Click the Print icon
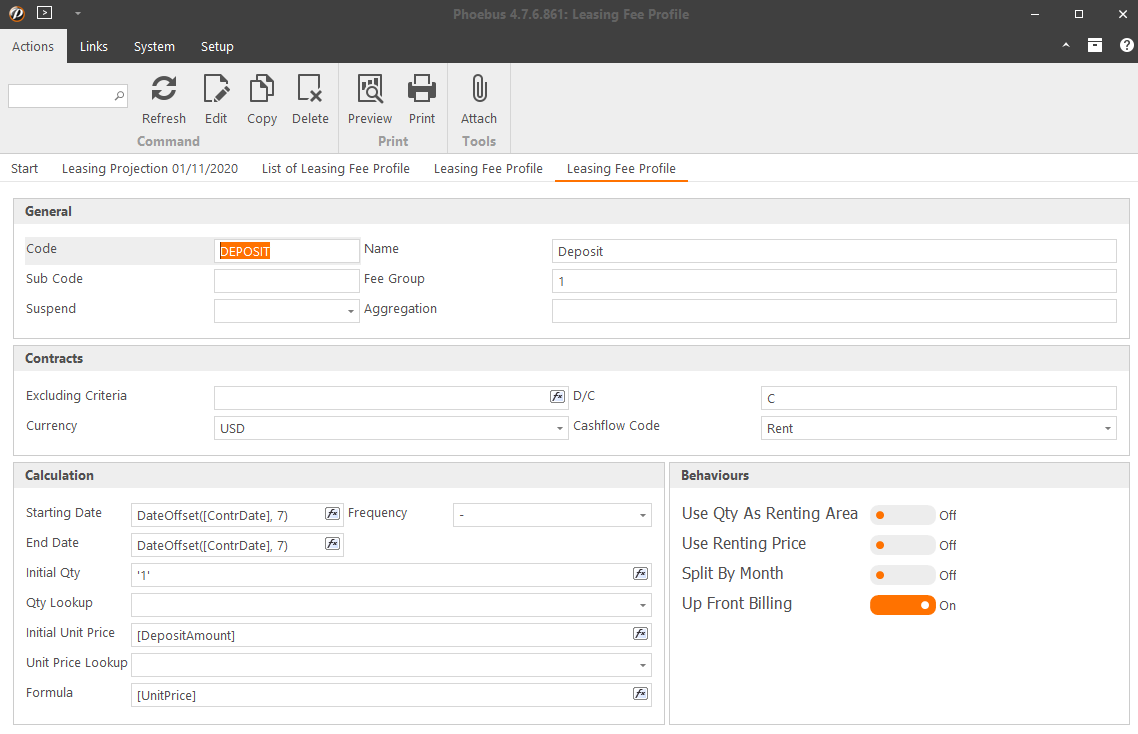The height and width of the screenshot is (734, 1138). coord(422,91)
